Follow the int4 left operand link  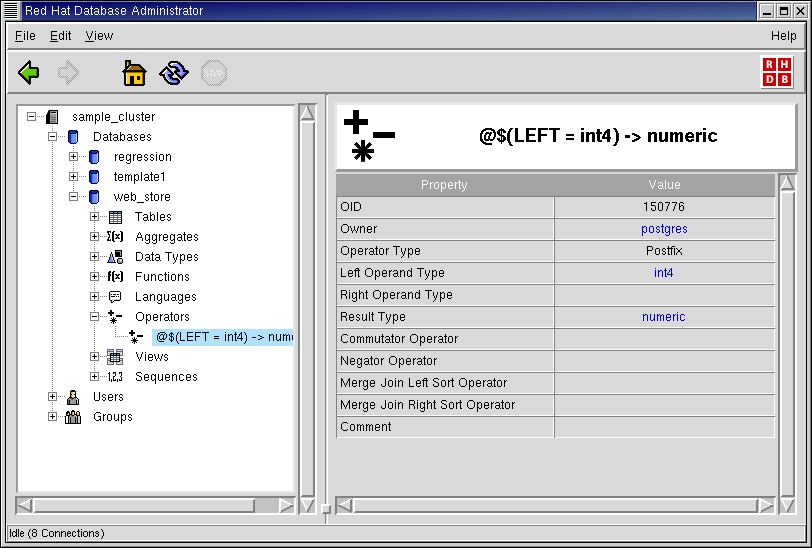coord(663,273)
